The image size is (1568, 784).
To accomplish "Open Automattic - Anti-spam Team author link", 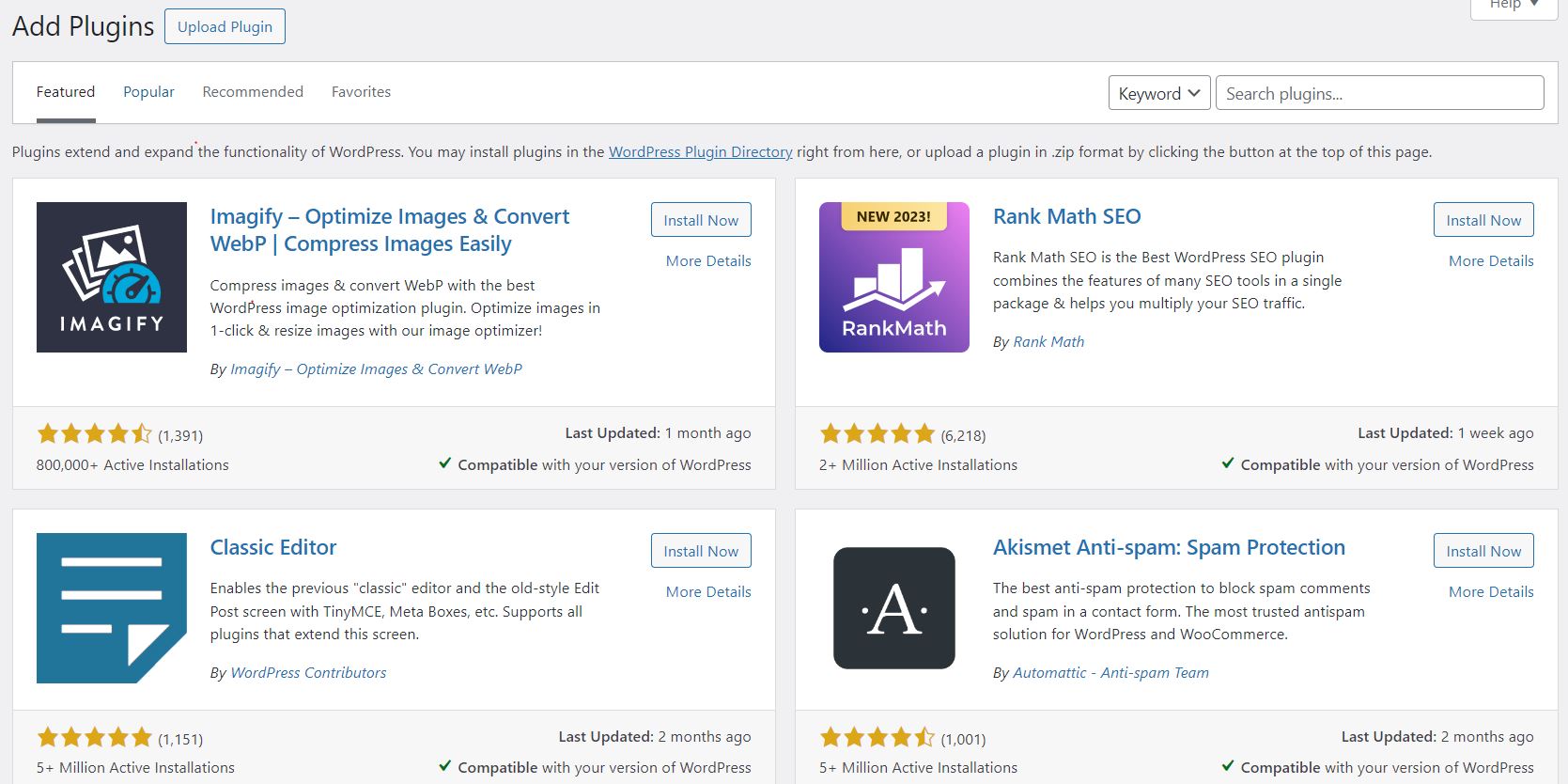I will click(x=1110, y=673).
